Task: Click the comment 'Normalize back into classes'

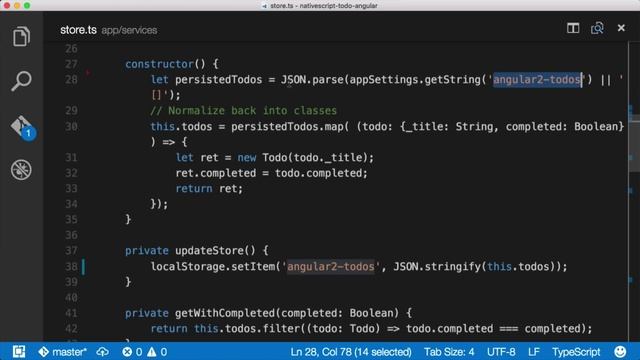Action: (x=252, y=111)
